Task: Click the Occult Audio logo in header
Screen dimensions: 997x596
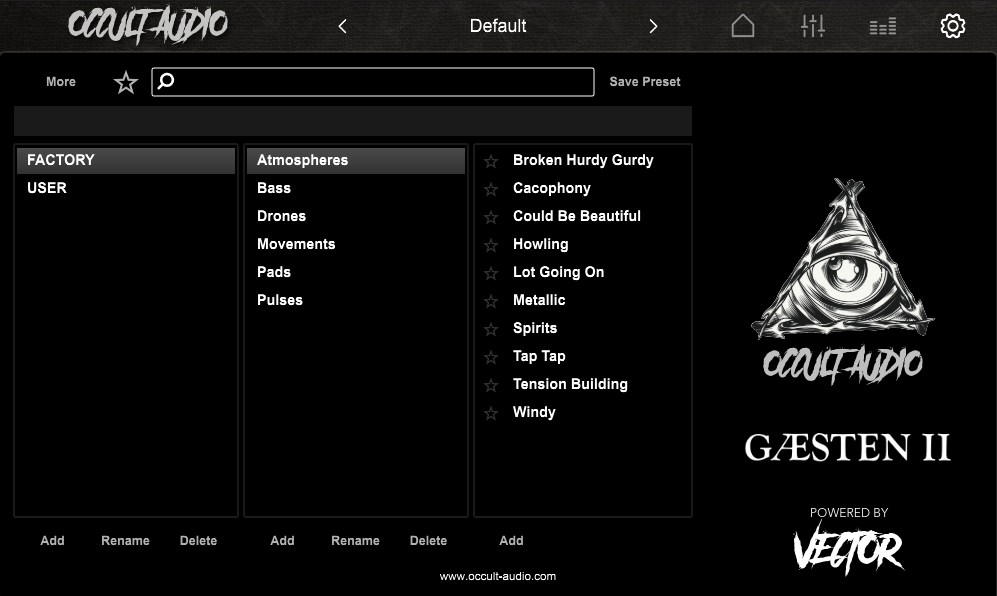Action: [148, 25]
